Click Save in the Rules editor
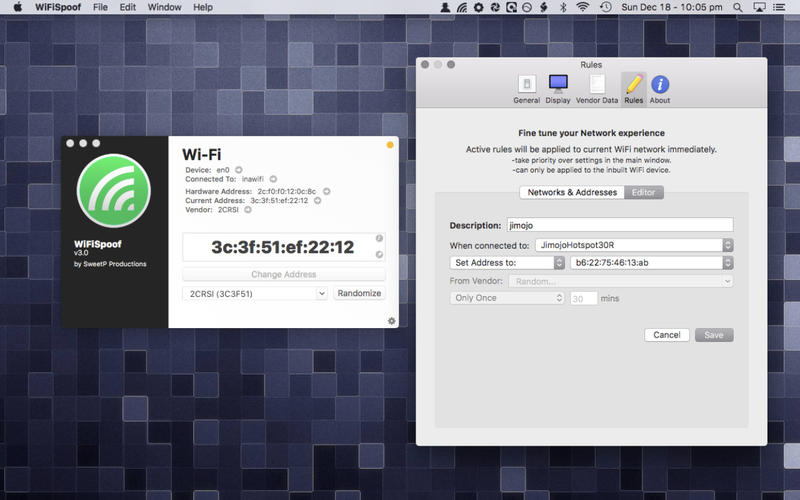Viewport: 800px width, 500px height. pyautogui.click(x=714, y=335)
